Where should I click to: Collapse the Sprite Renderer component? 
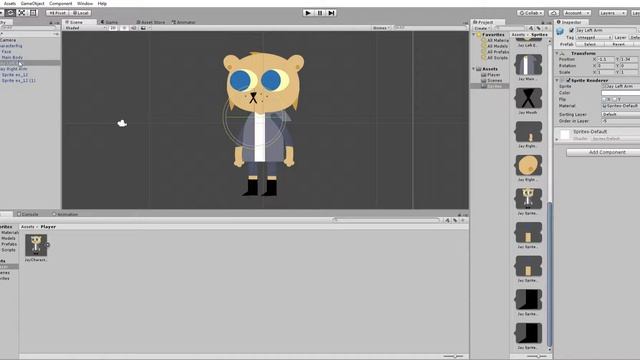coord(557,80)
